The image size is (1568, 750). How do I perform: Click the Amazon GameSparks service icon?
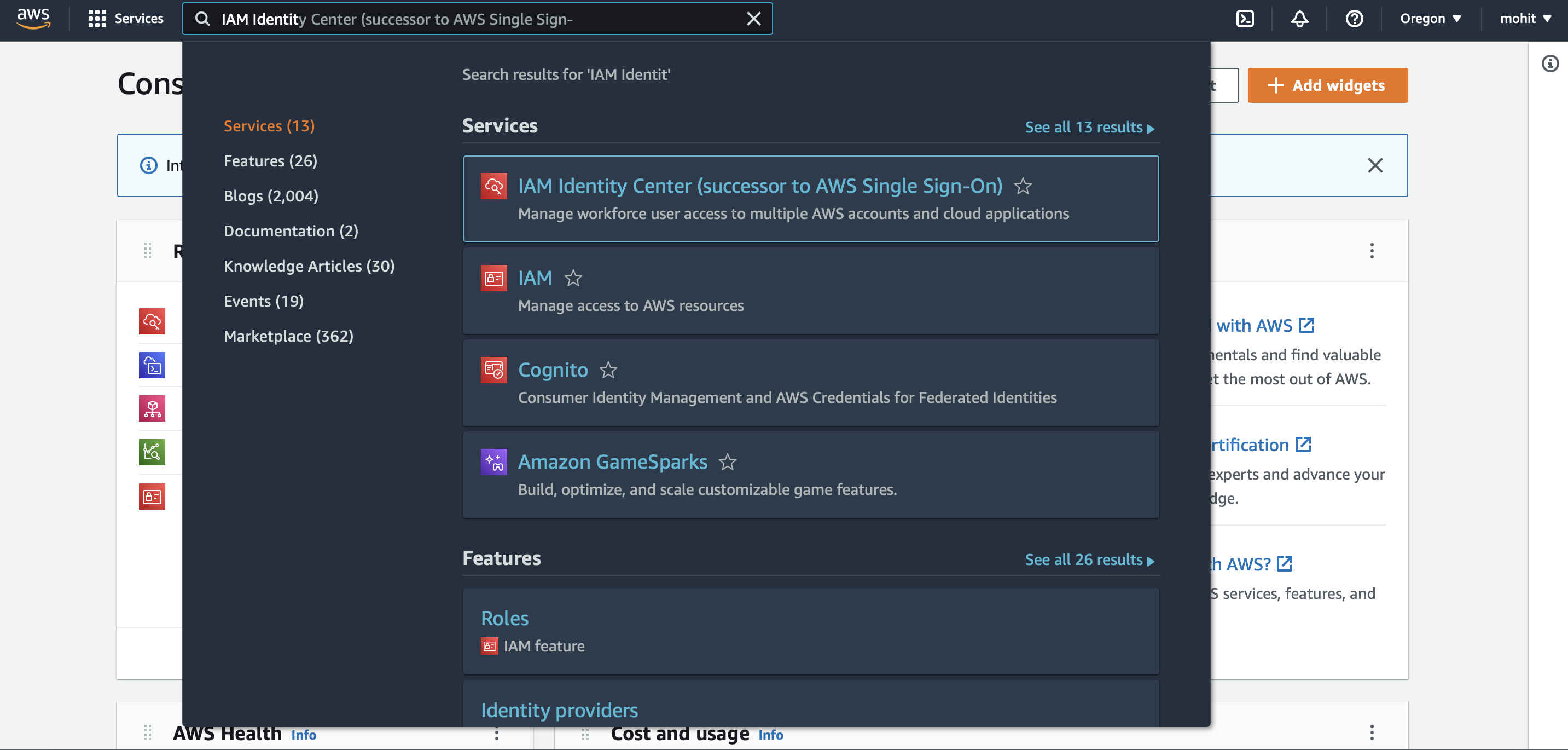[x=493, y=462]
